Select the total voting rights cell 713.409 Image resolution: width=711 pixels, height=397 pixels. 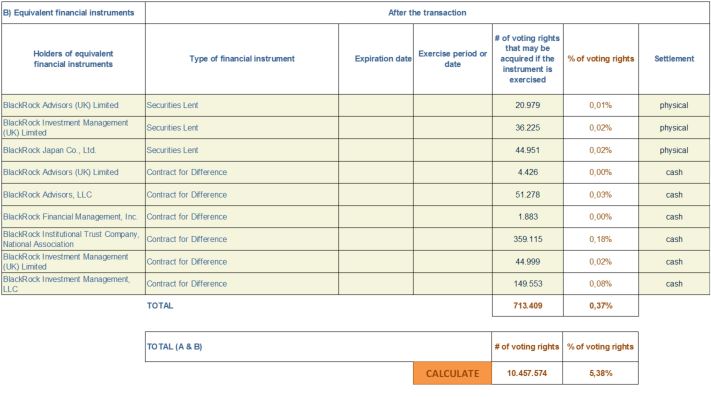pyautogui.click(x=528, y=305)
